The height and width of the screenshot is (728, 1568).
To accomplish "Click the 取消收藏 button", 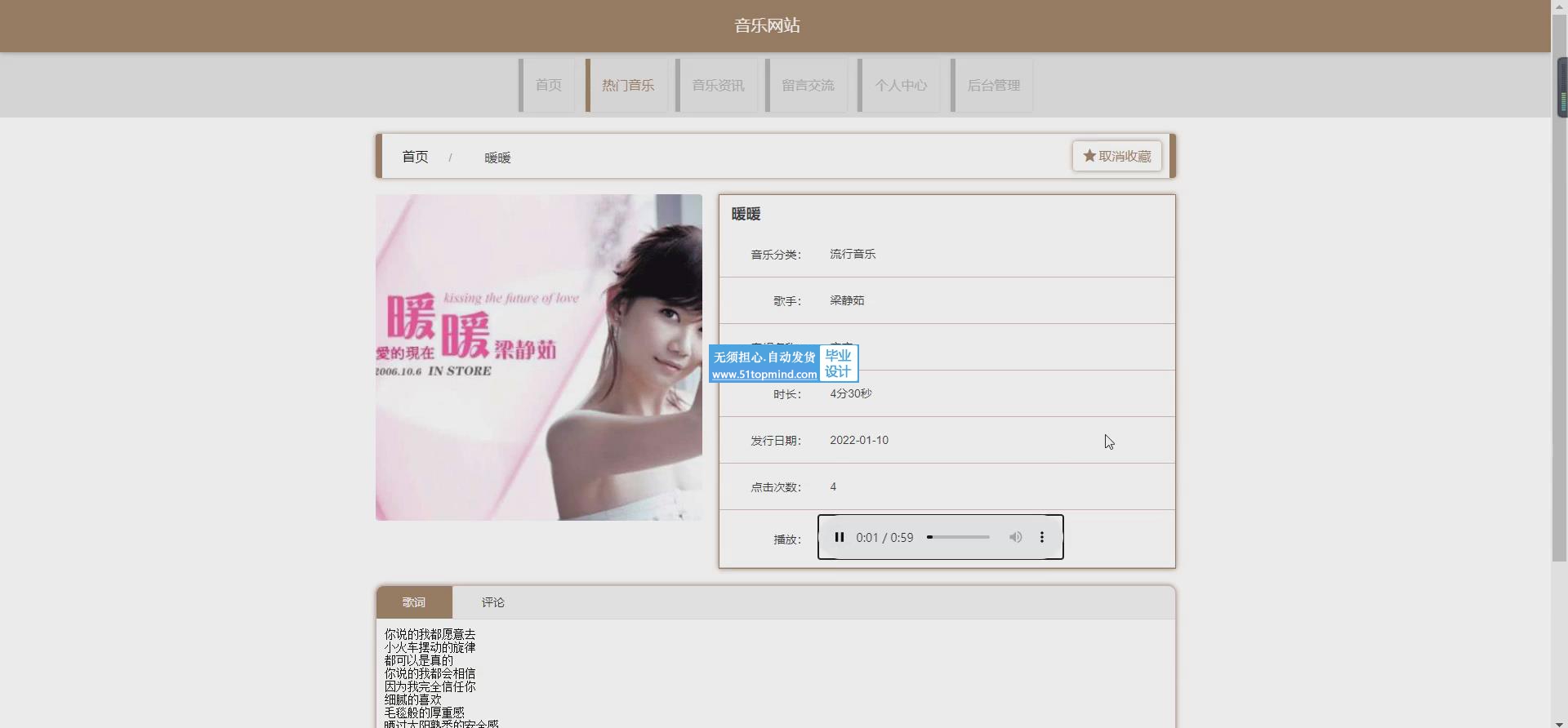I will (1116, 156).
